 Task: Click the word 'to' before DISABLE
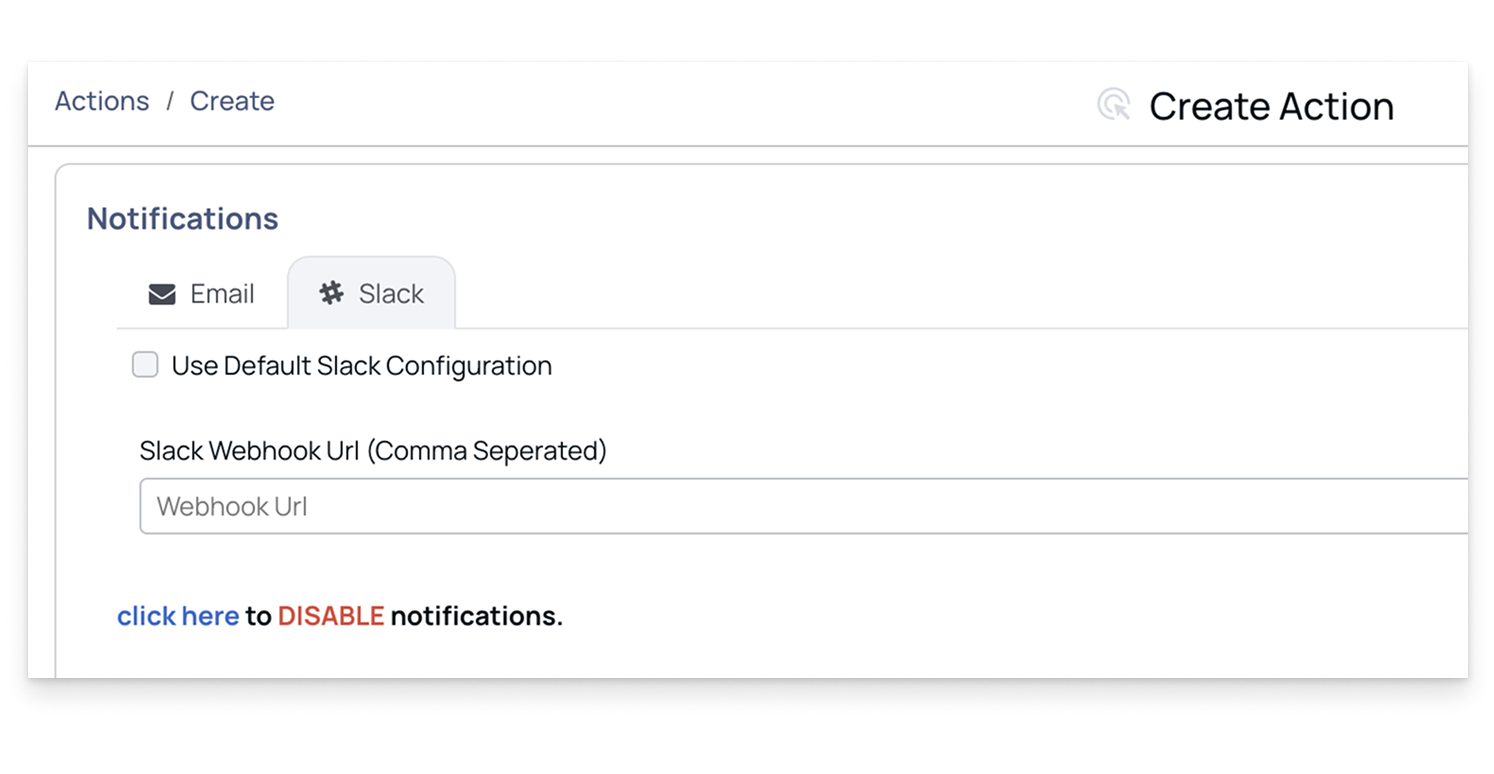pos(258,616)
